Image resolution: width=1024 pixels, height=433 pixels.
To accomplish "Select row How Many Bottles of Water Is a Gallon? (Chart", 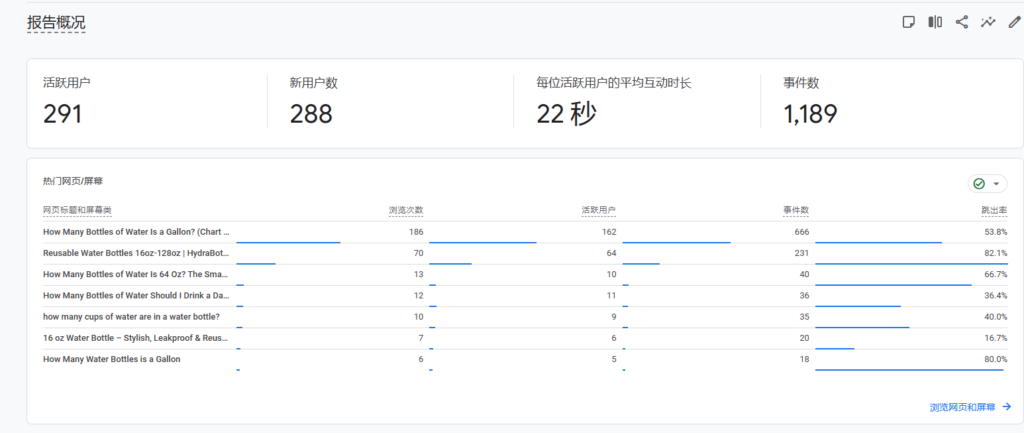I will [525, 233].
